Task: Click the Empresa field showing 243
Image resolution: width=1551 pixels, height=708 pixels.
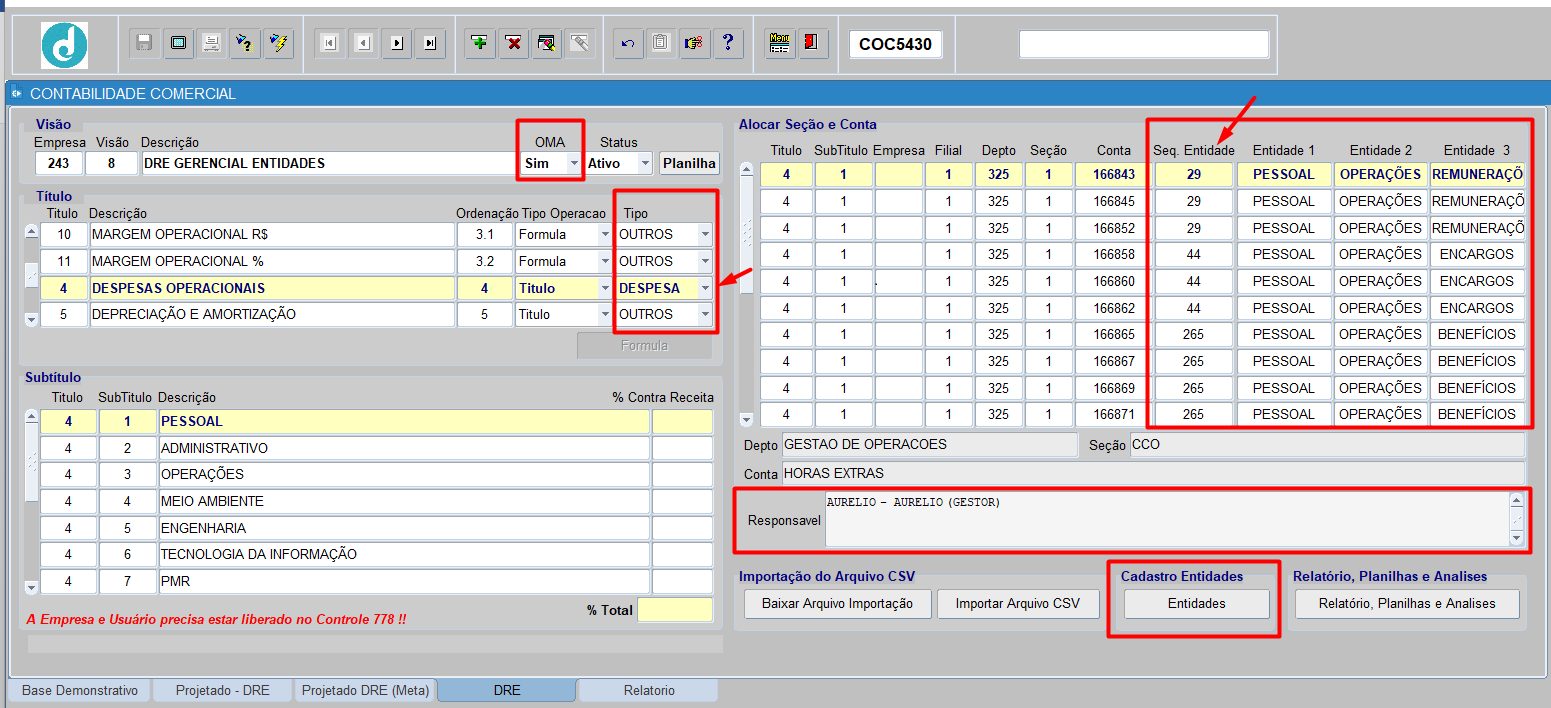Action: (x=59, y=163)
